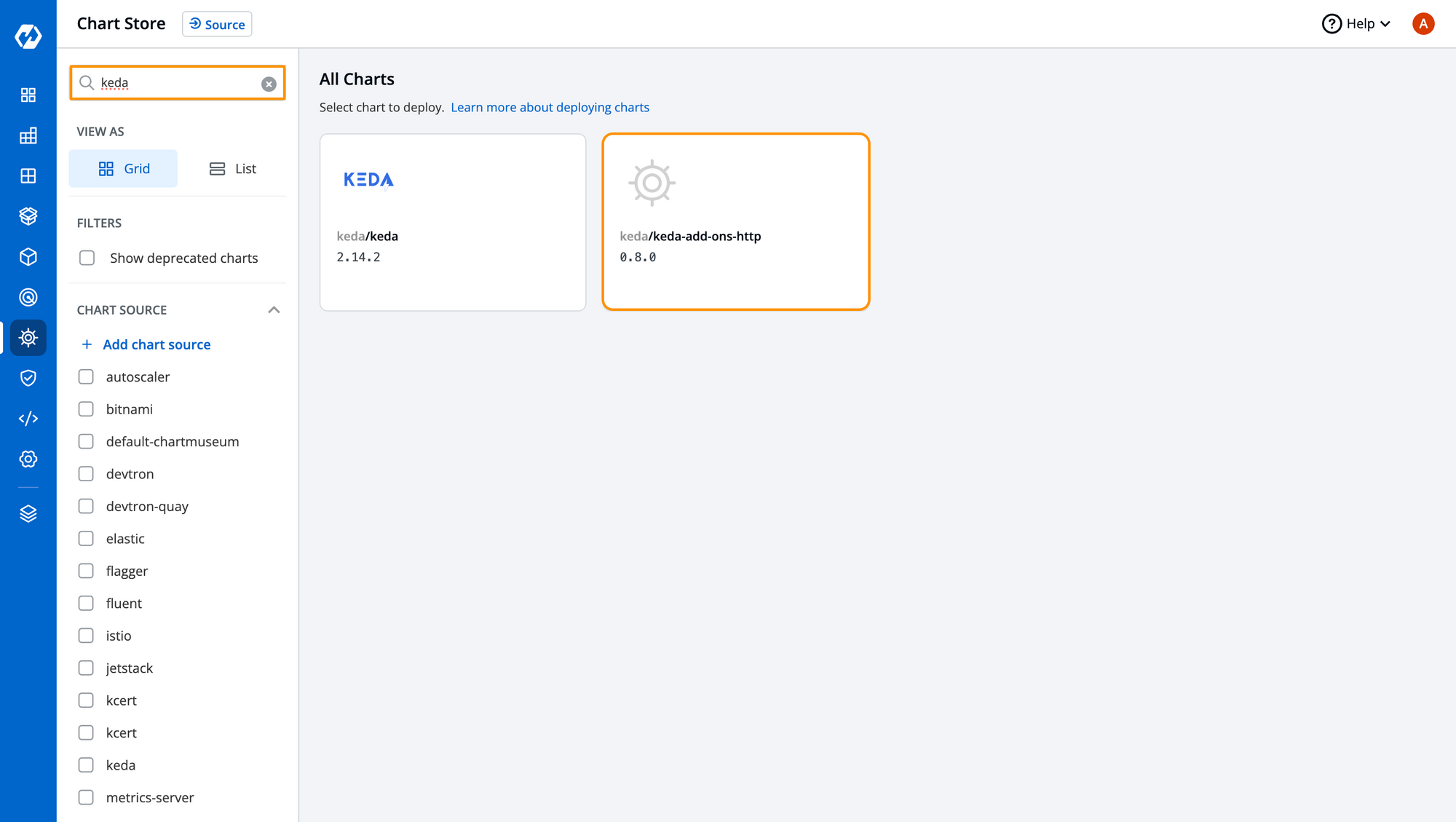Screen dimensions: 1456x822
Task: Open Applications from the four-squares sidebar icon
Action: pos(28,95)
